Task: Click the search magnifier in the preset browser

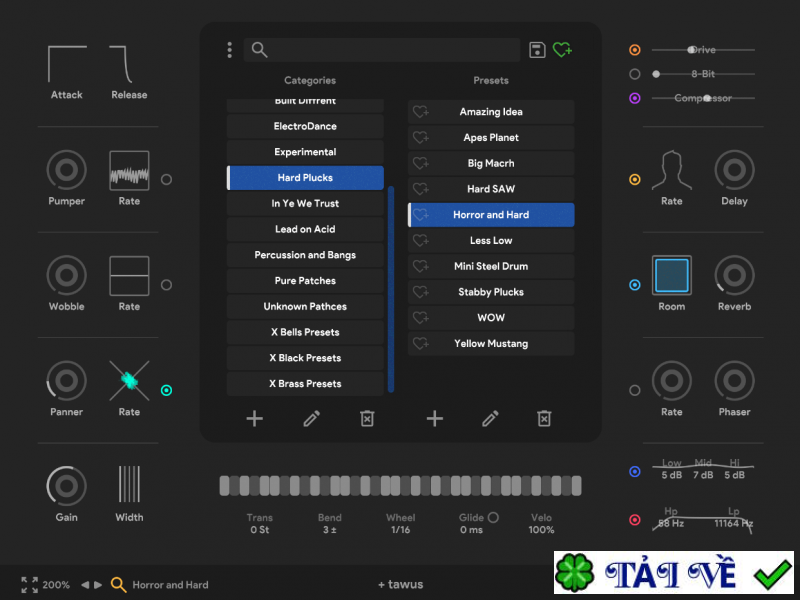Action: point(259,49)
